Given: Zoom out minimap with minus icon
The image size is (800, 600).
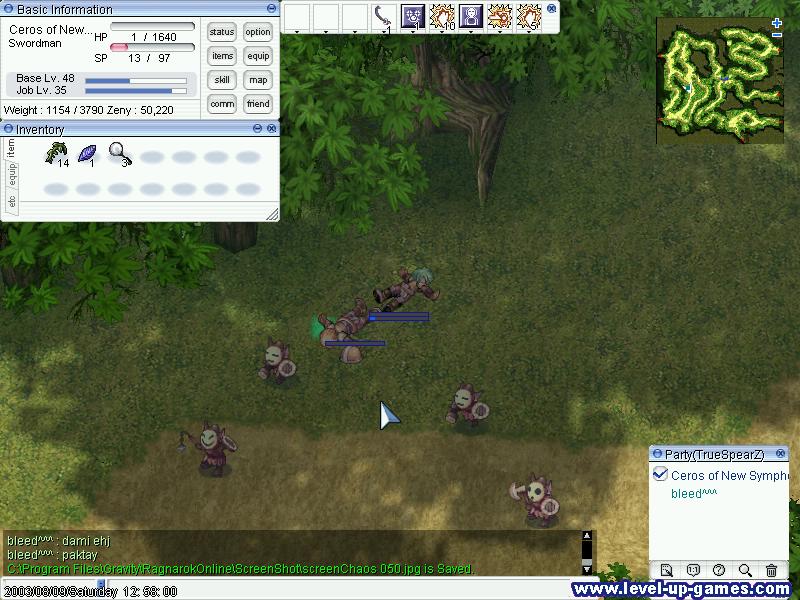Looking at the screenshot, I should pos(777,35).
